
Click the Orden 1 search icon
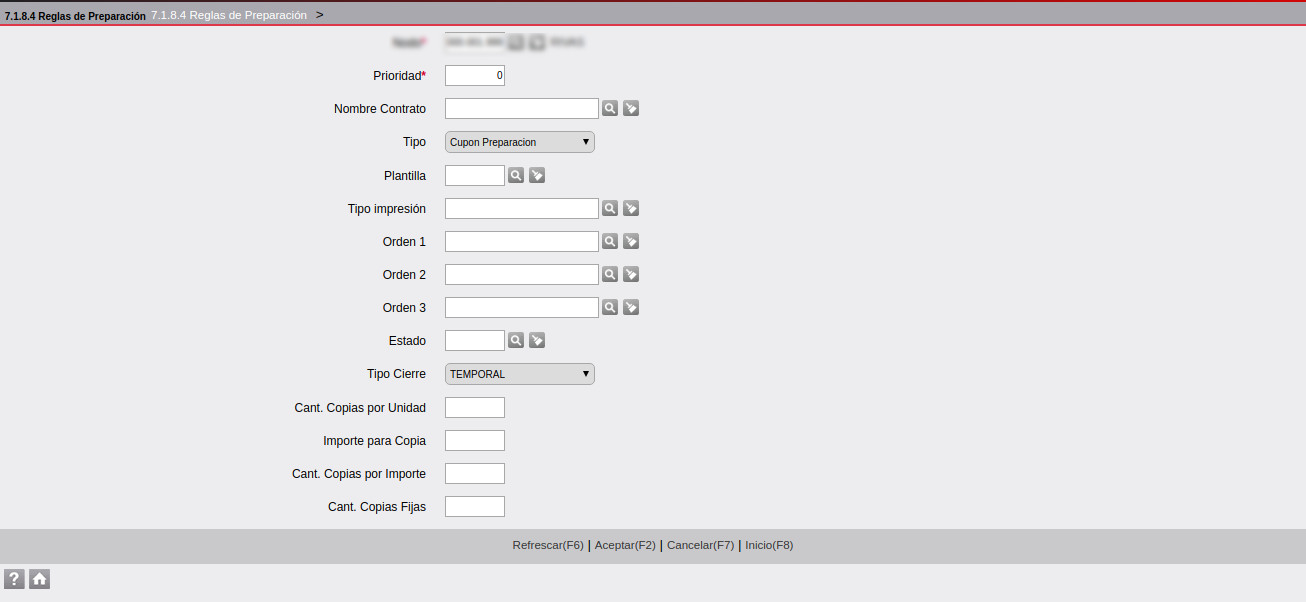[x=609, y=241]
